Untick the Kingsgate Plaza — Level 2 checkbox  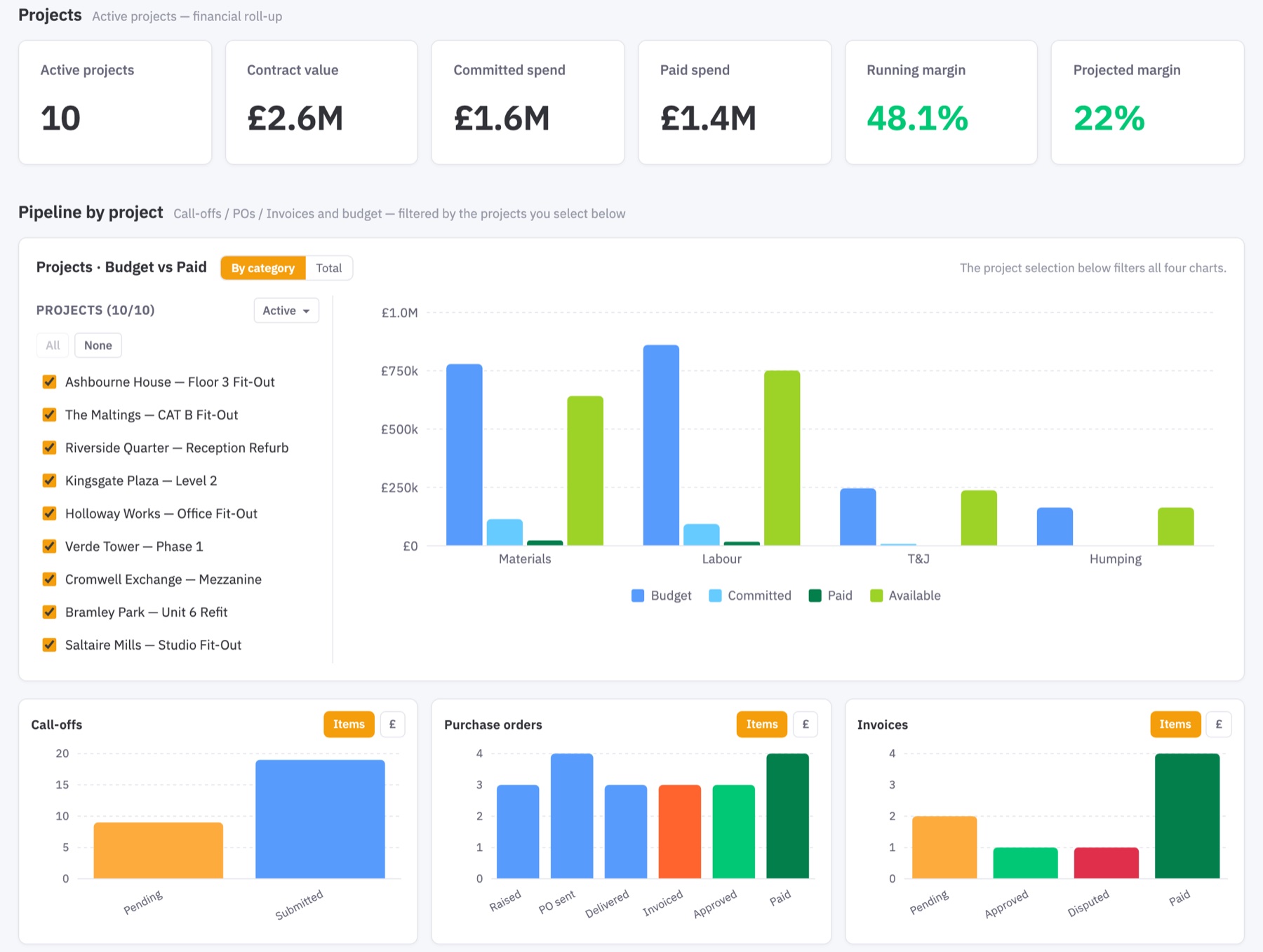point(49,481)
